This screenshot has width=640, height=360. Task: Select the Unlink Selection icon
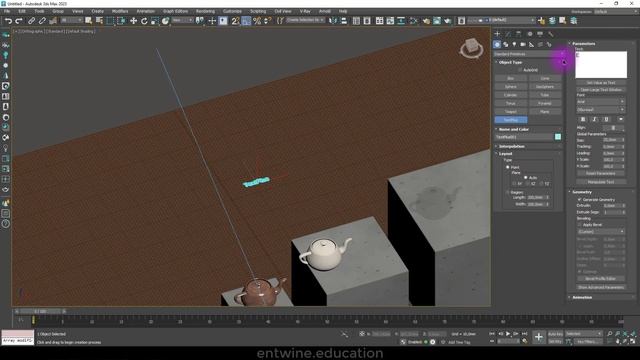(42, 21)
